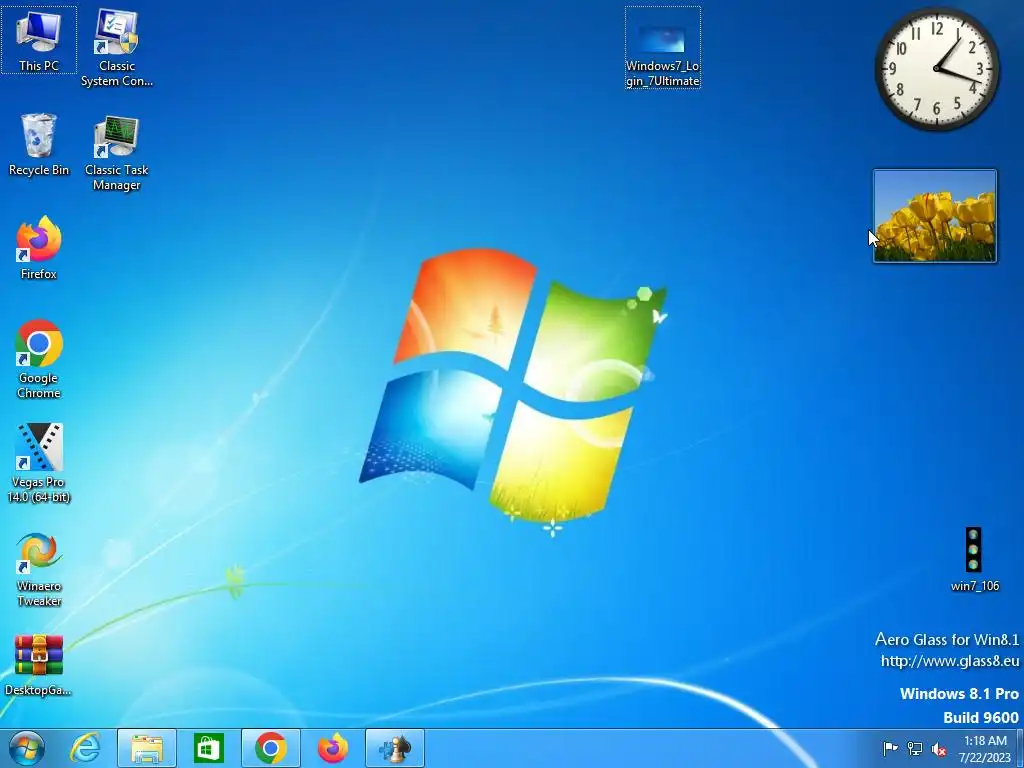Open the taskbar clock showing 1:18 AM
Image resolution: width=1024 pixels, height=768 pixels.
(985, 749)
